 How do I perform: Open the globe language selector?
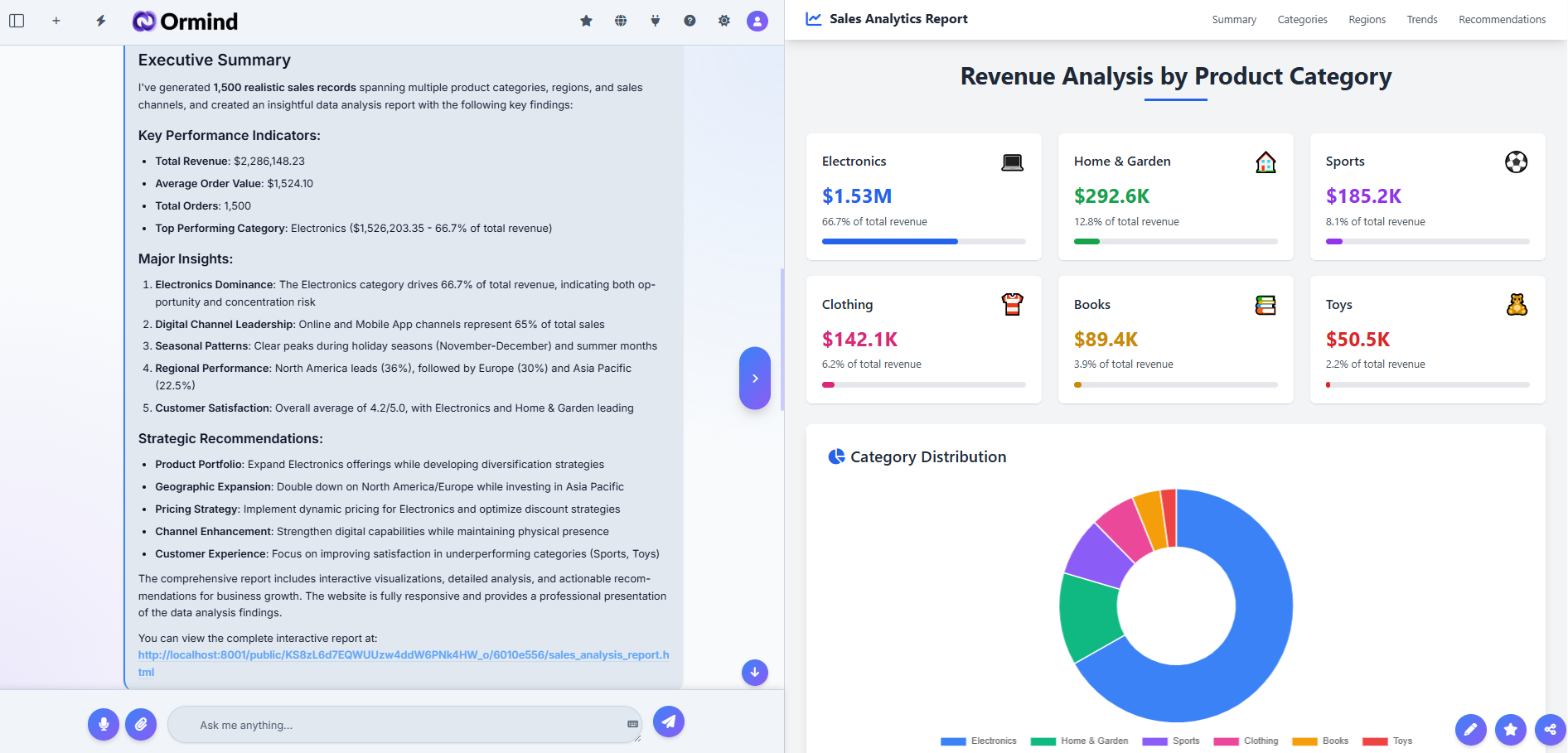621,20
